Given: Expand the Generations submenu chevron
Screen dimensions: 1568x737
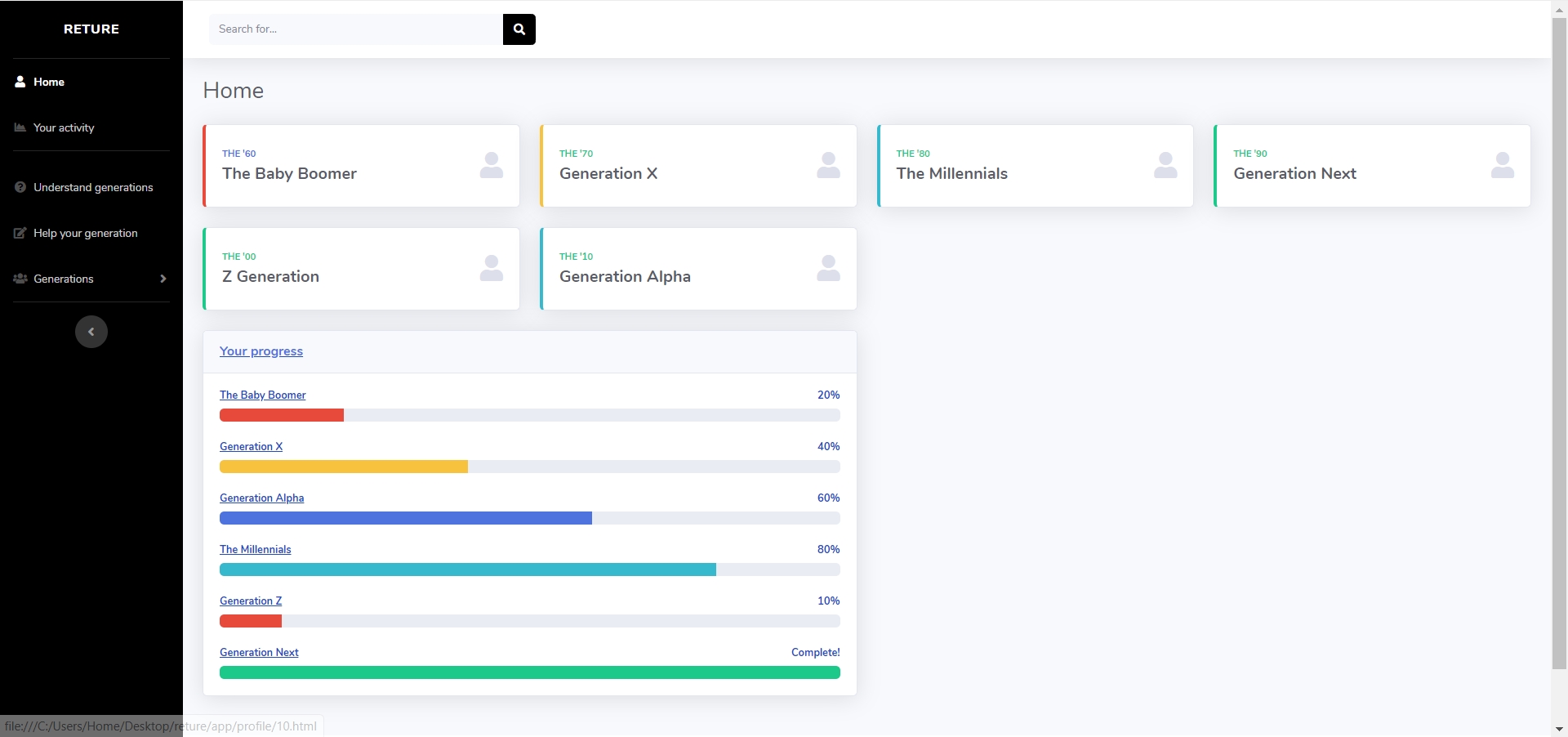Looking at the screenshot, I should click(163, 279).
